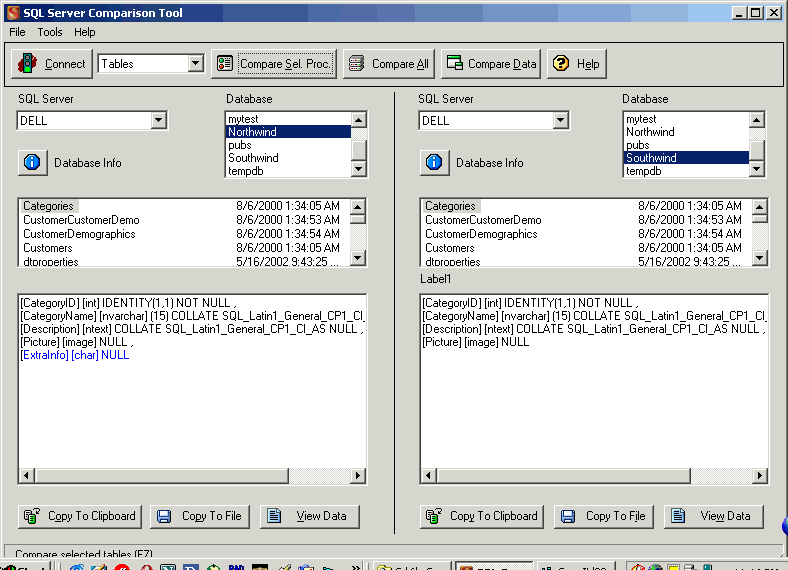The width and height of the screenshot is (788, 570).
Task: Click the left script horizontal scrollbar thumb
Action: click(x=161, y=476)
